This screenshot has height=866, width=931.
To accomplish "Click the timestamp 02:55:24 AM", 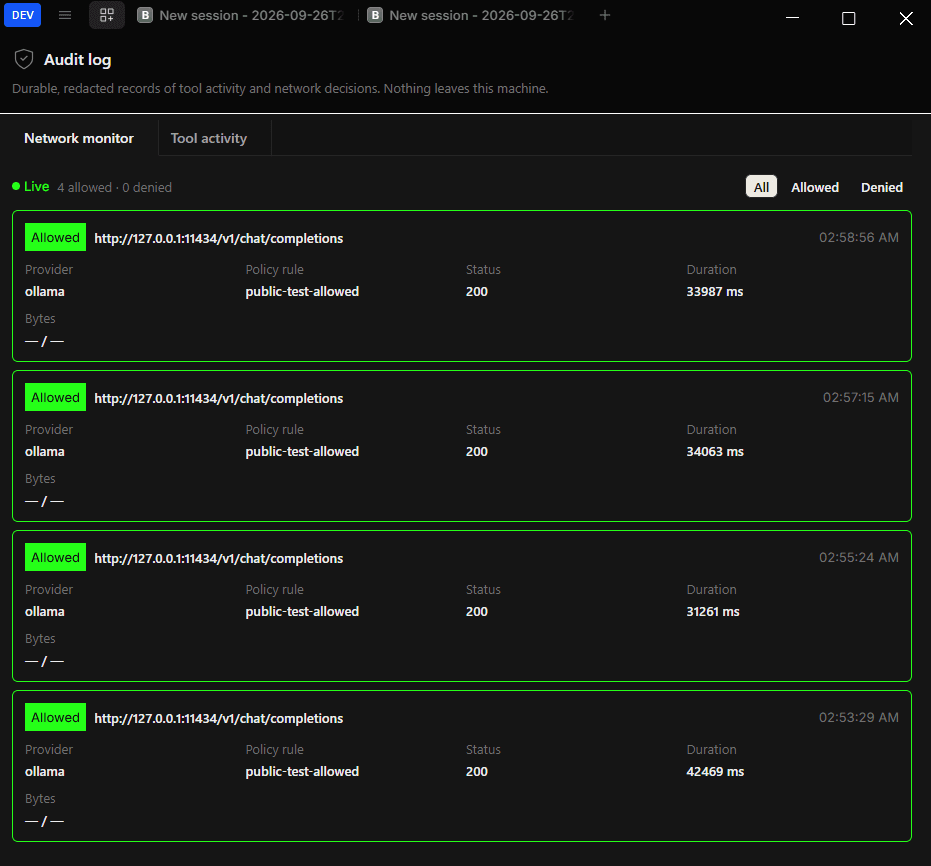I will tap(859, 557).
